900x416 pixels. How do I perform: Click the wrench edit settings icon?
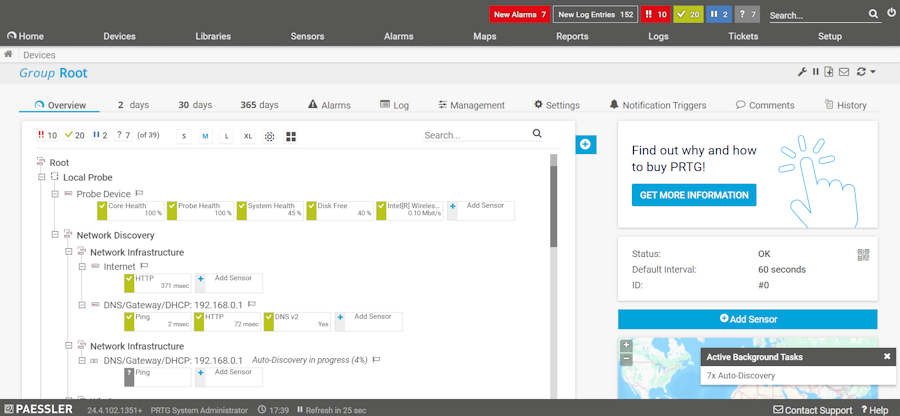coord(802,72)
